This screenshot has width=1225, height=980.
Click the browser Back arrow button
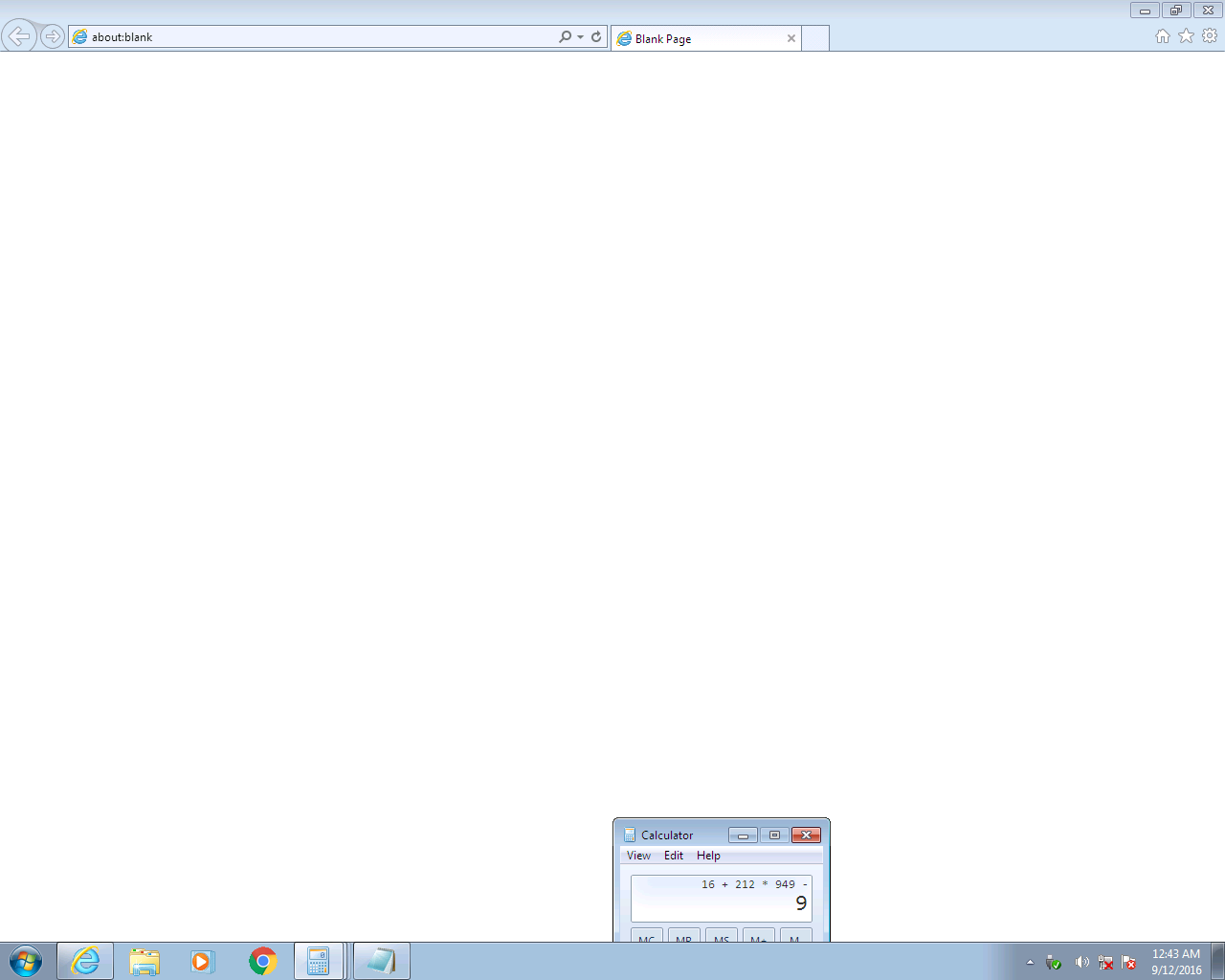point(19,36)
